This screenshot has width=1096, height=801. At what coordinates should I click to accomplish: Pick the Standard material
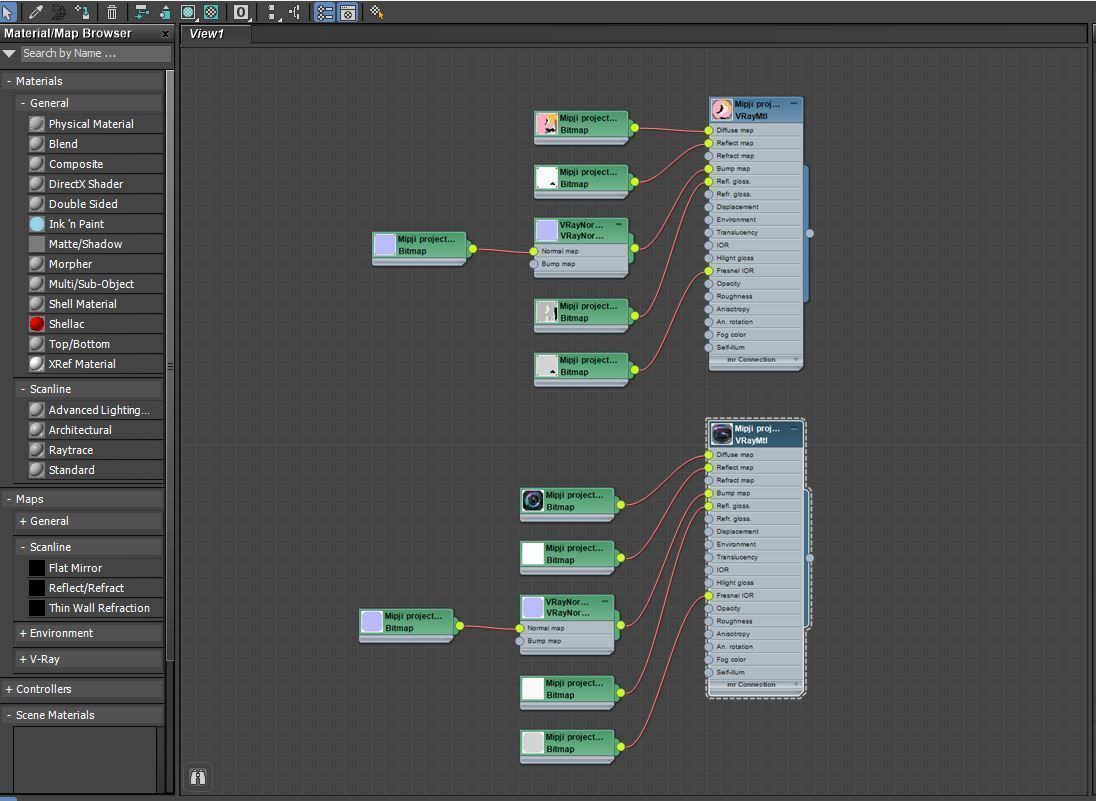click(x=95, y=470)
